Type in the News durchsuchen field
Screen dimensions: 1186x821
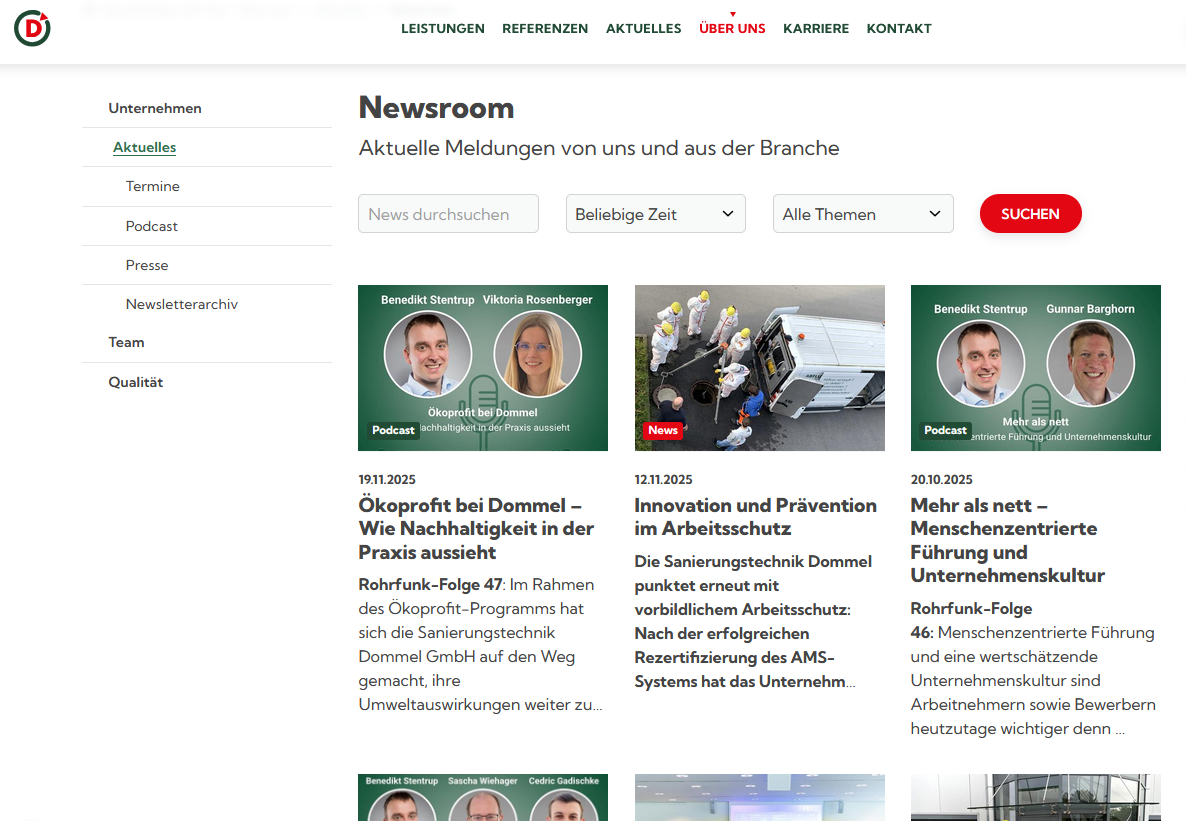448,214
